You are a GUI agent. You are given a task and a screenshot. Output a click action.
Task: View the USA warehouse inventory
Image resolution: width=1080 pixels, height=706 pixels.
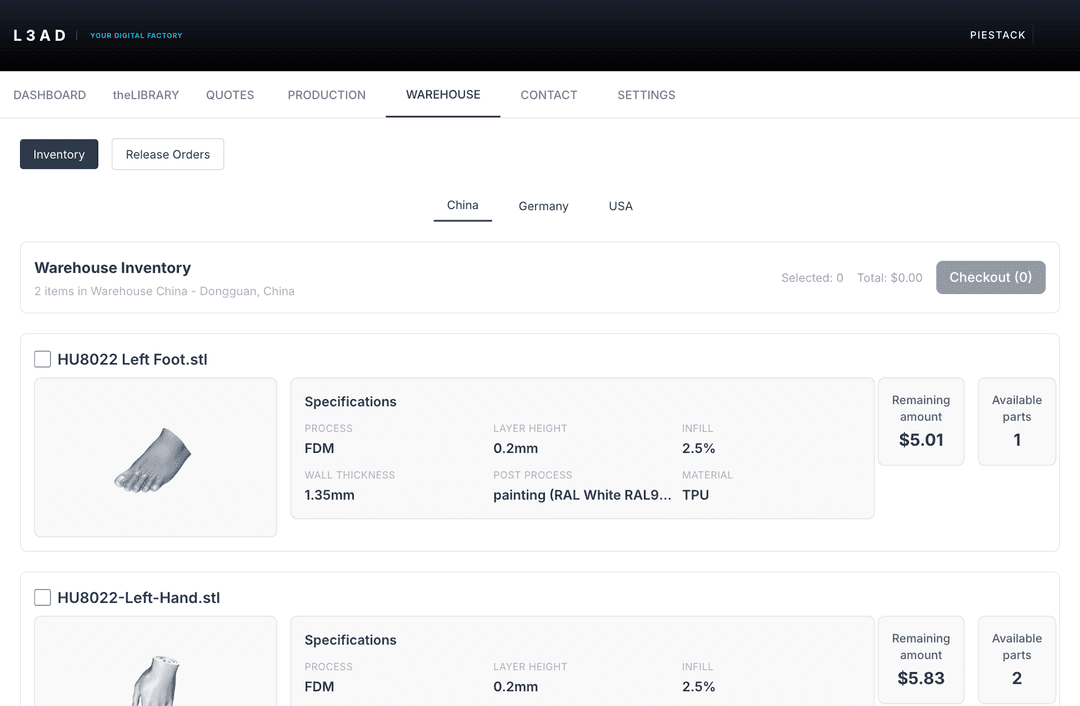pos(621,206)
